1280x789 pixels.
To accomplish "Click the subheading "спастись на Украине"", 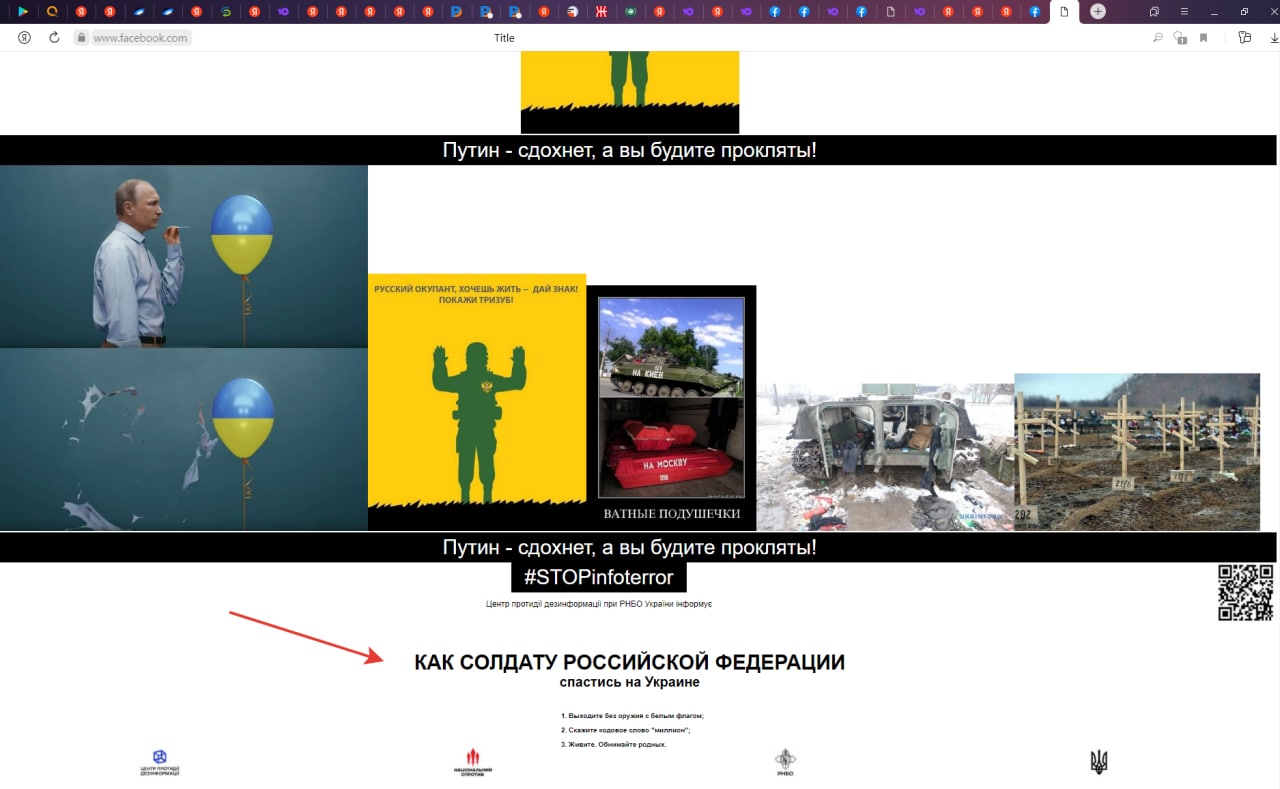I will click(630, 683).
